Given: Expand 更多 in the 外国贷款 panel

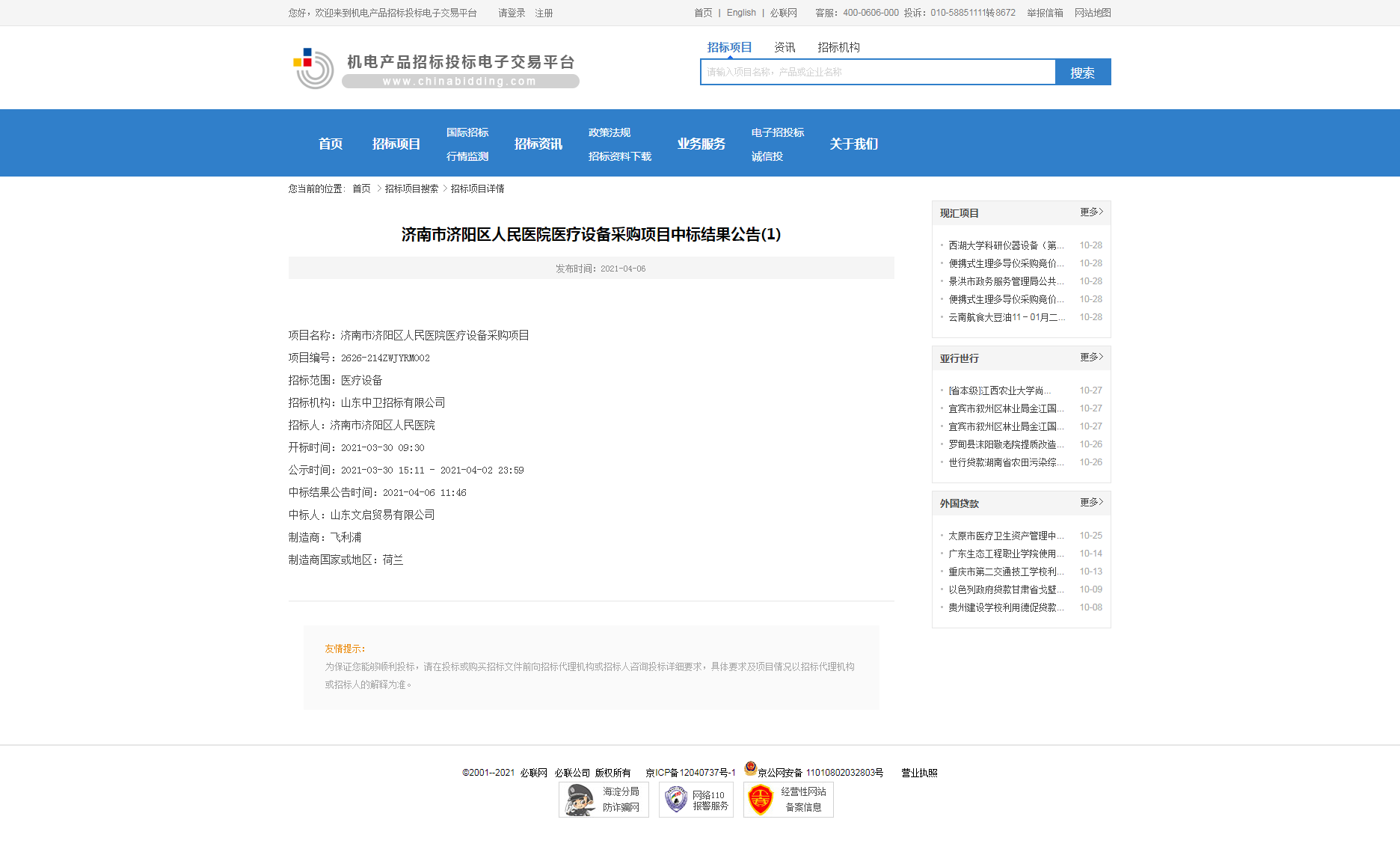Looking at the screenshot, I should [1088, 503].
